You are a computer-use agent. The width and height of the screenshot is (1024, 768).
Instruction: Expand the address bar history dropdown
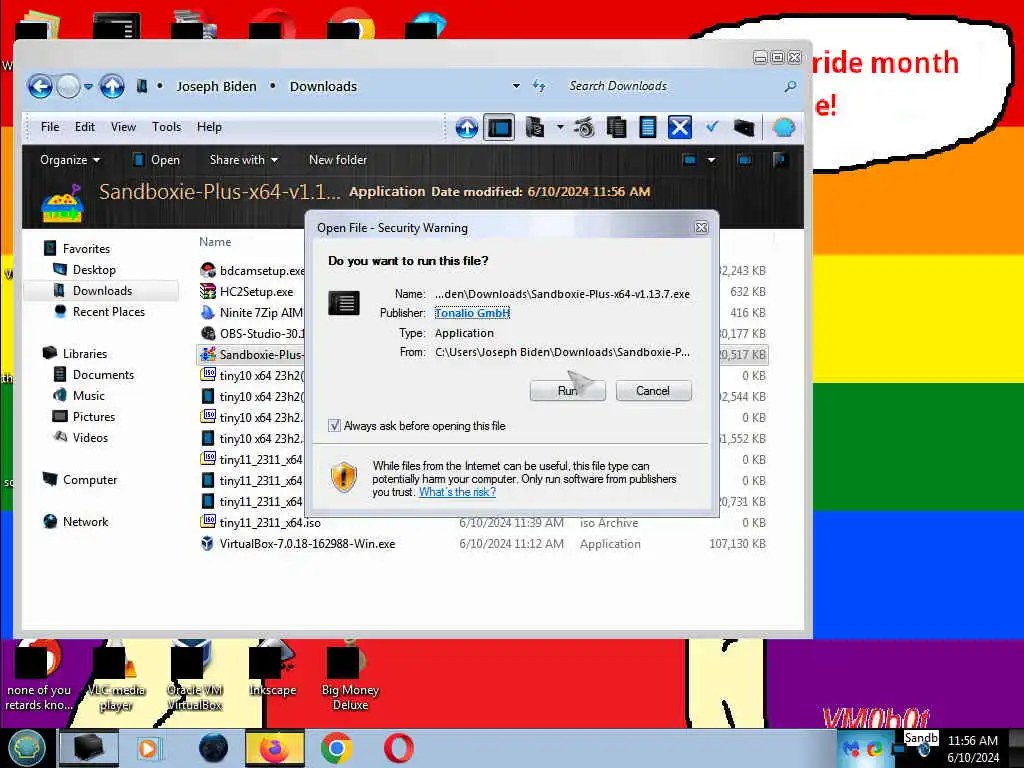[x=516, y=86]
